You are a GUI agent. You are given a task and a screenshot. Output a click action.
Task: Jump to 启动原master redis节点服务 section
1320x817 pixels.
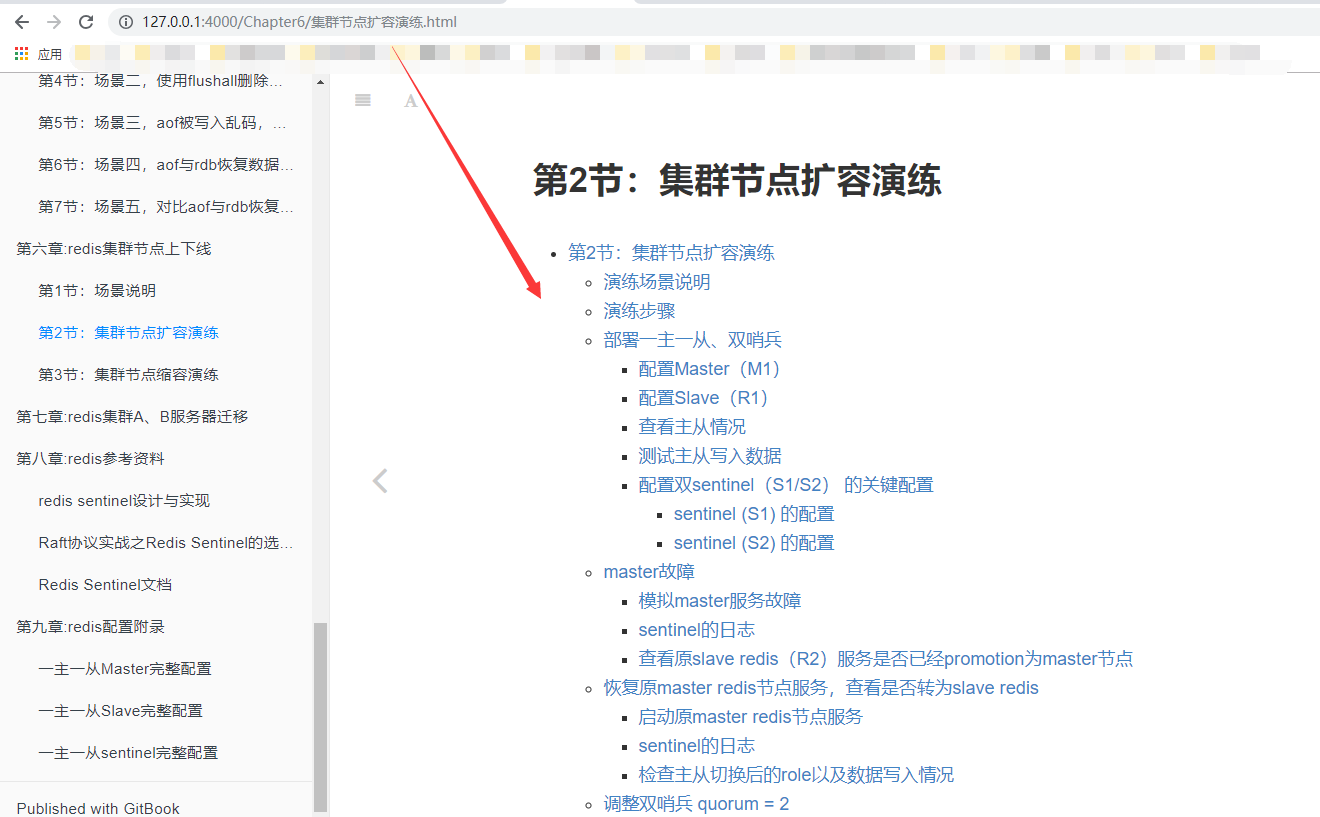(x=751, y=717)
